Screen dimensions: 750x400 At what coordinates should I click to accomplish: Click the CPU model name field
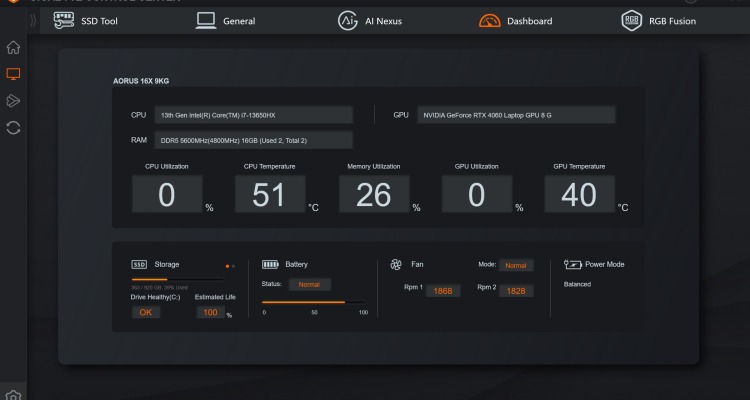(x=254, y=115)
